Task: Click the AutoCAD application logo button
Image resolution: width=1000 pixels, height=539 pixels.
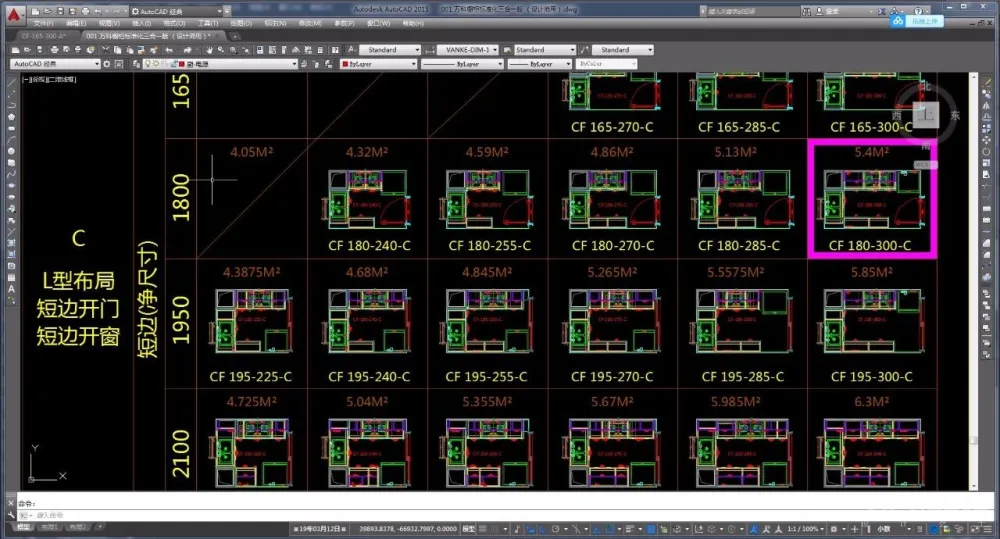Action: pos(11,13)
